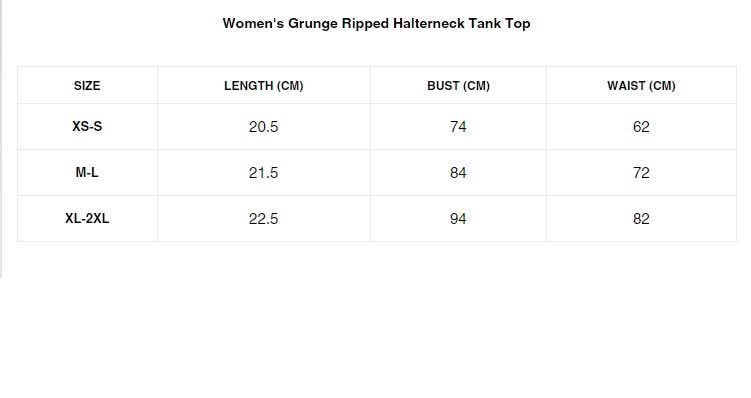751x398 pixels.
Task: Click the word Grunge in the title
Action: (313, 24)
